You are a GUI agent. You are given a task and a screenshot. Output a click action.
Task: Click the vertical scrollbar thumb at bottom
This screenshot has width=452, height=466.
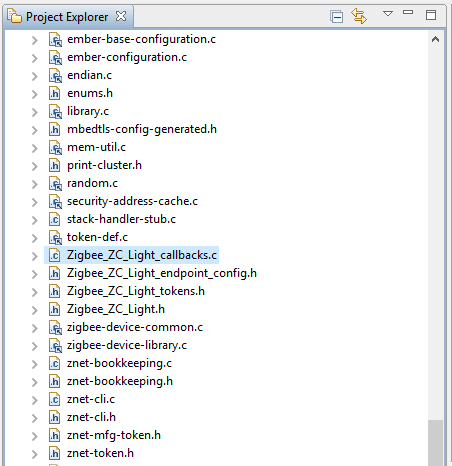[x=435, y=443]
